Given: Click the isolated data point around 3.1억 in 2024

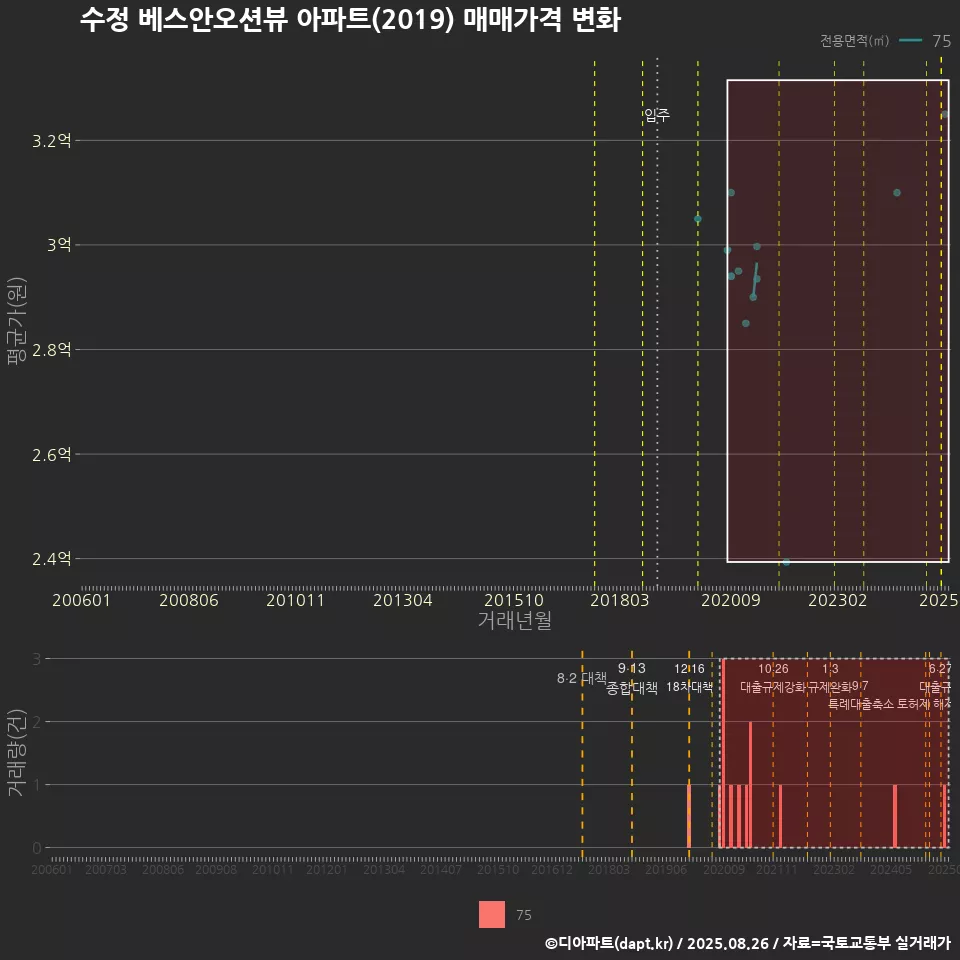Looking at the screenshot, I should pyautogui.click(x=897, y=193).
